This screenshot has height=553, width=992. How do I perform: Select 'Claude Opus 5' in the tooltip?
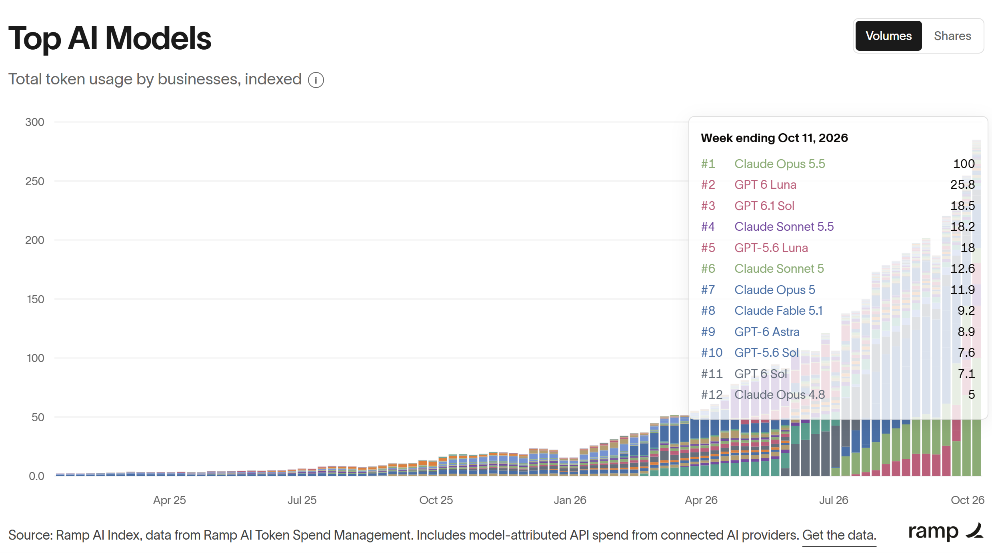click(774, 290)
